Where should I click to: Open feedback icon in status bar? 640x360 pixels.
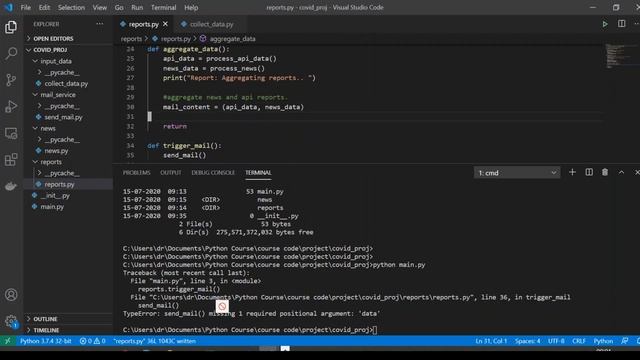[x=625, y=341]
